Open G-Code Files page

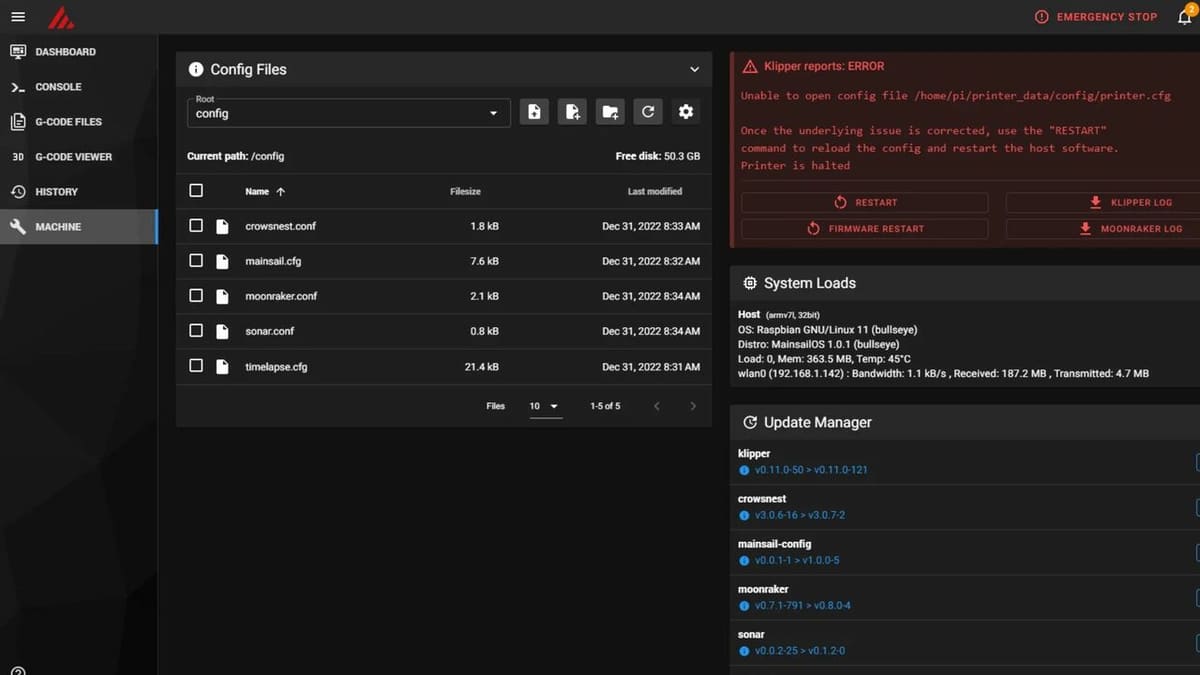coord(78,122)
